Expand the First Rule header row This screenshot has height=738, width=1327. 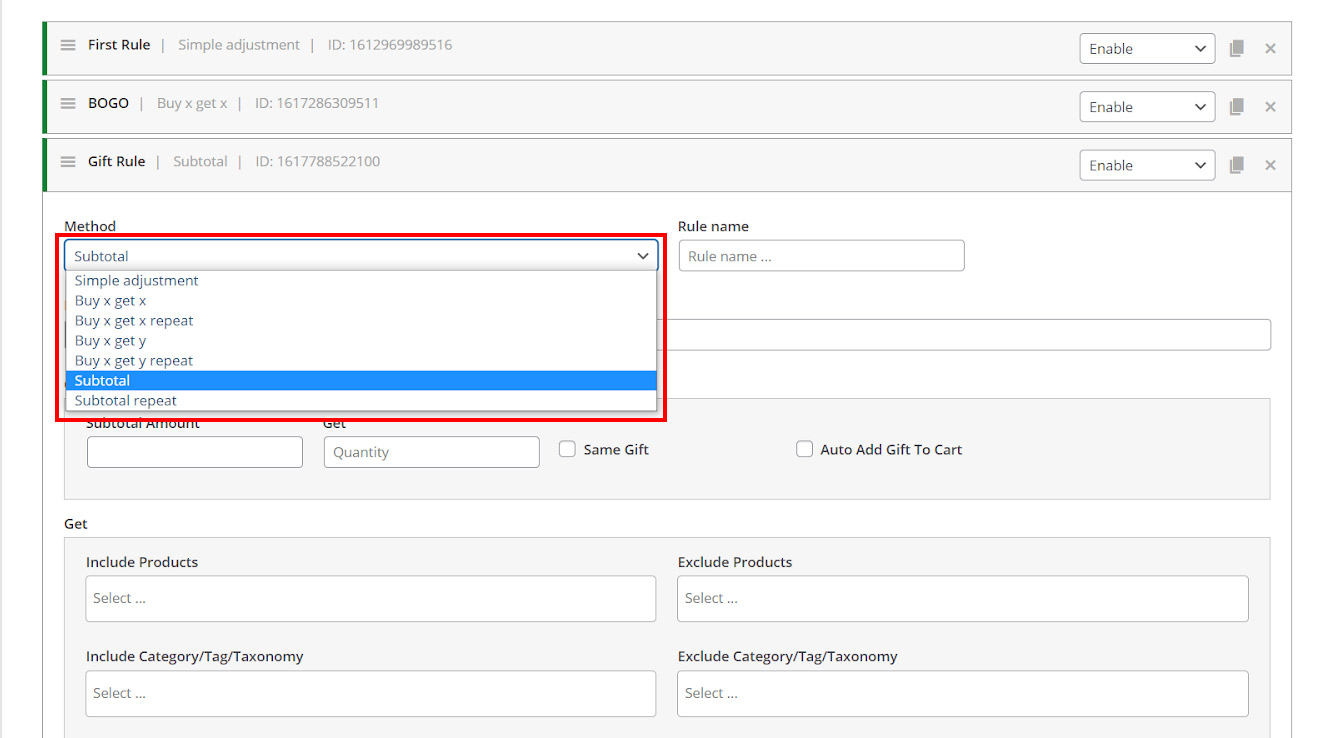[x=667, y=48]
